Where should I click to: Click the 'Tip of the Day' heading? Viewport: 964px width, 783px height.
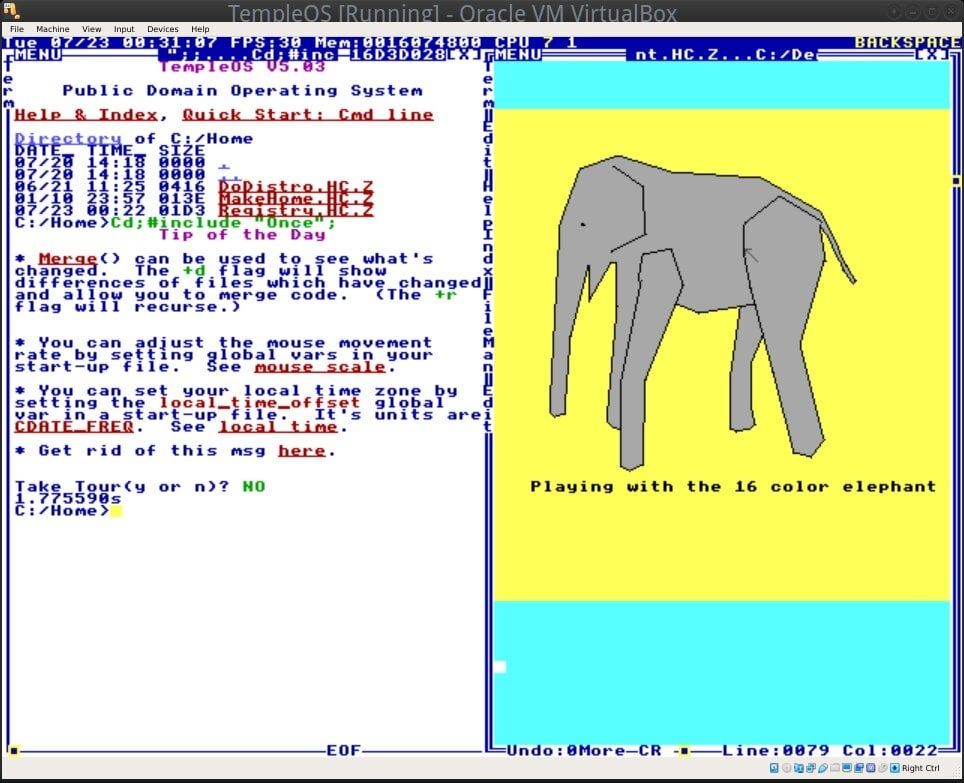(242, 235)
